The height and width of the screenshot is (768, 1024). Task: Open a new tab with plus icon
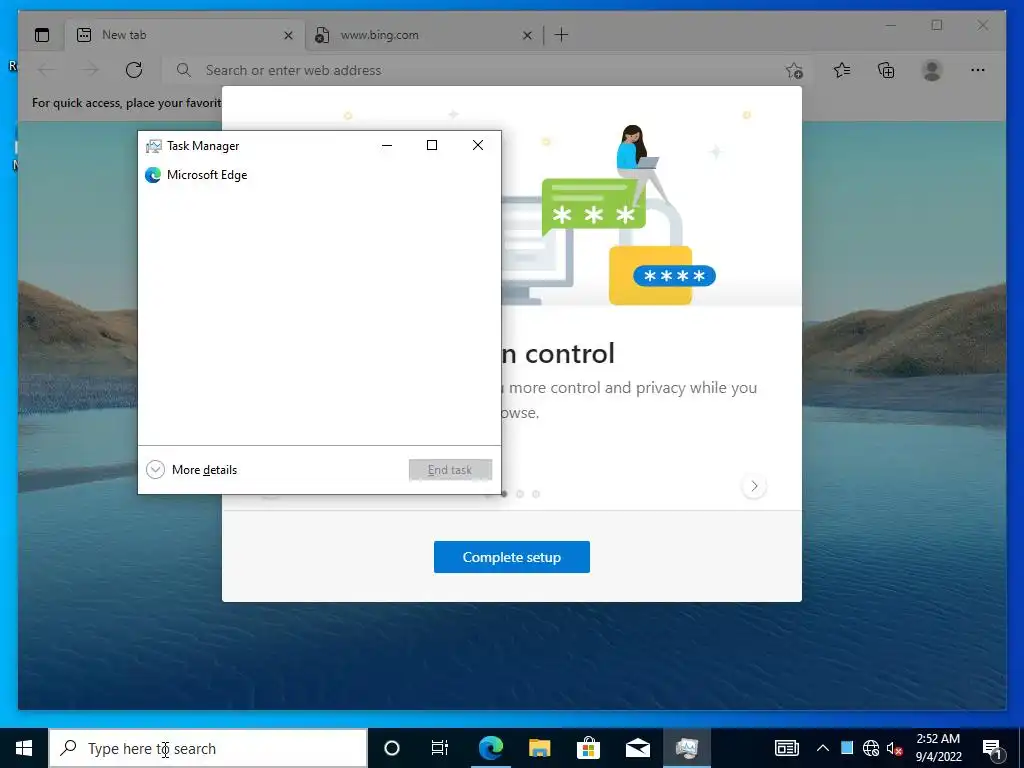click(x=561, y=35)
